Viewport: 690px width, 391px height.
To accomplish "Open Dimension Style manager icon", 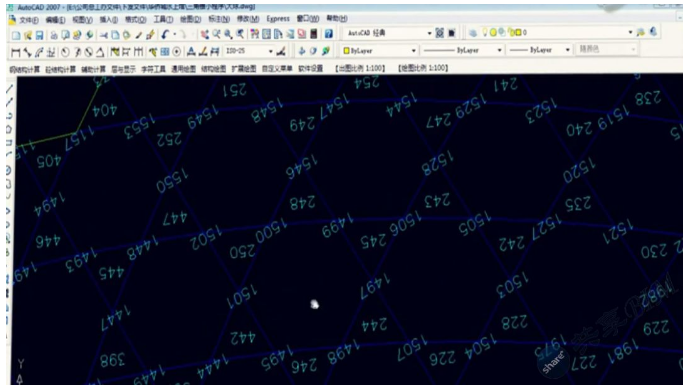I will (281, 52).
